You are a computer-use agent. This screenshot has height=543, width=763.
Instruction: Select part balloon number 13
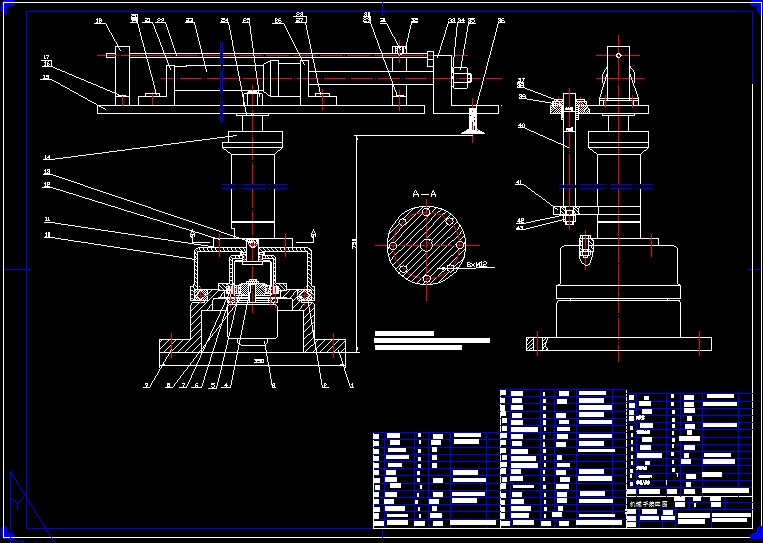coord(47,172)
